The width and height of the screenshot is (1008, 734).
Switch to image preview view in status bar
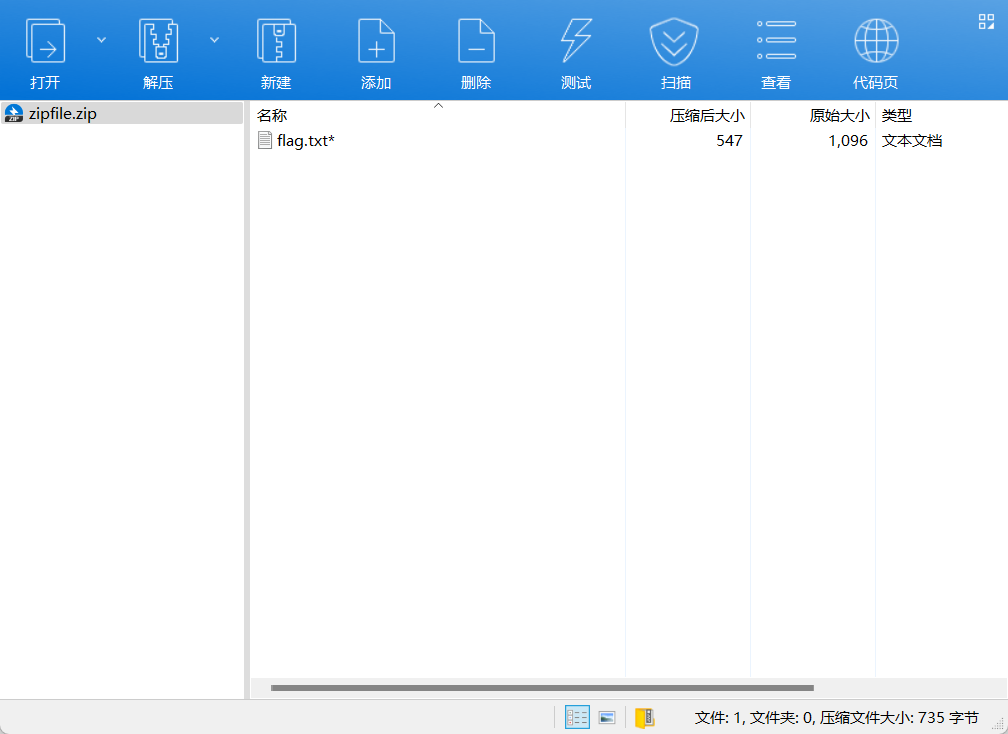point(606,717)
